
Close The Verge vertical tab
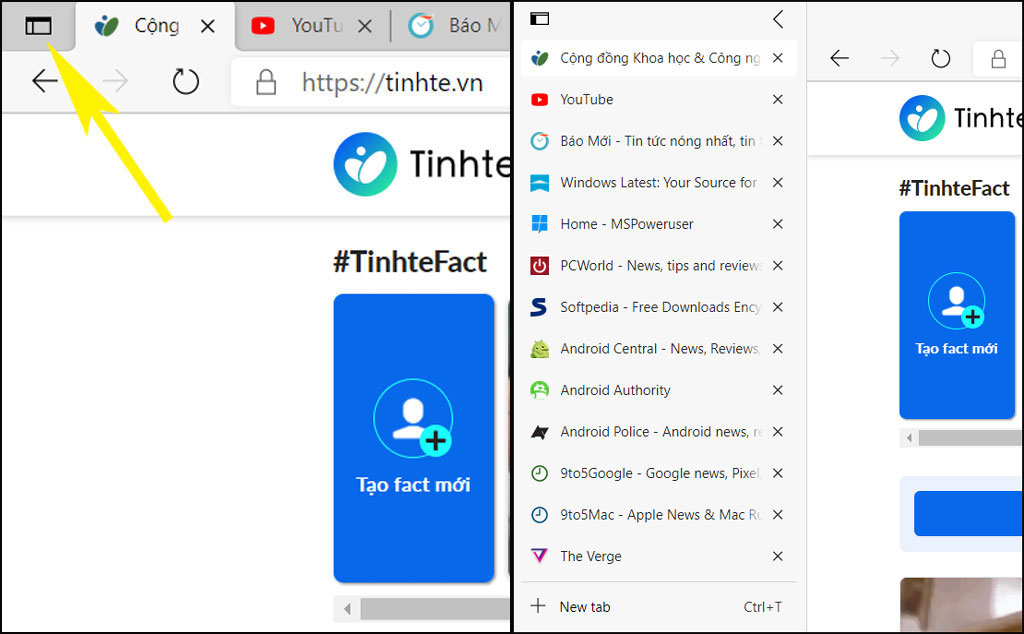tap(778, 556)
